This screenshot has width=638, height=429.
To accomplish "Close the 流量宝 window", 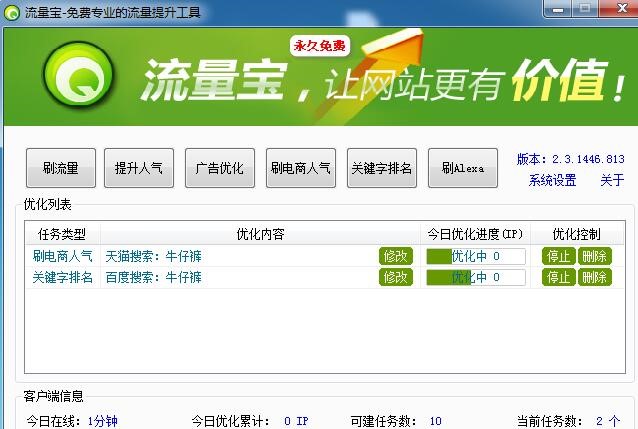I will point(619,9).
